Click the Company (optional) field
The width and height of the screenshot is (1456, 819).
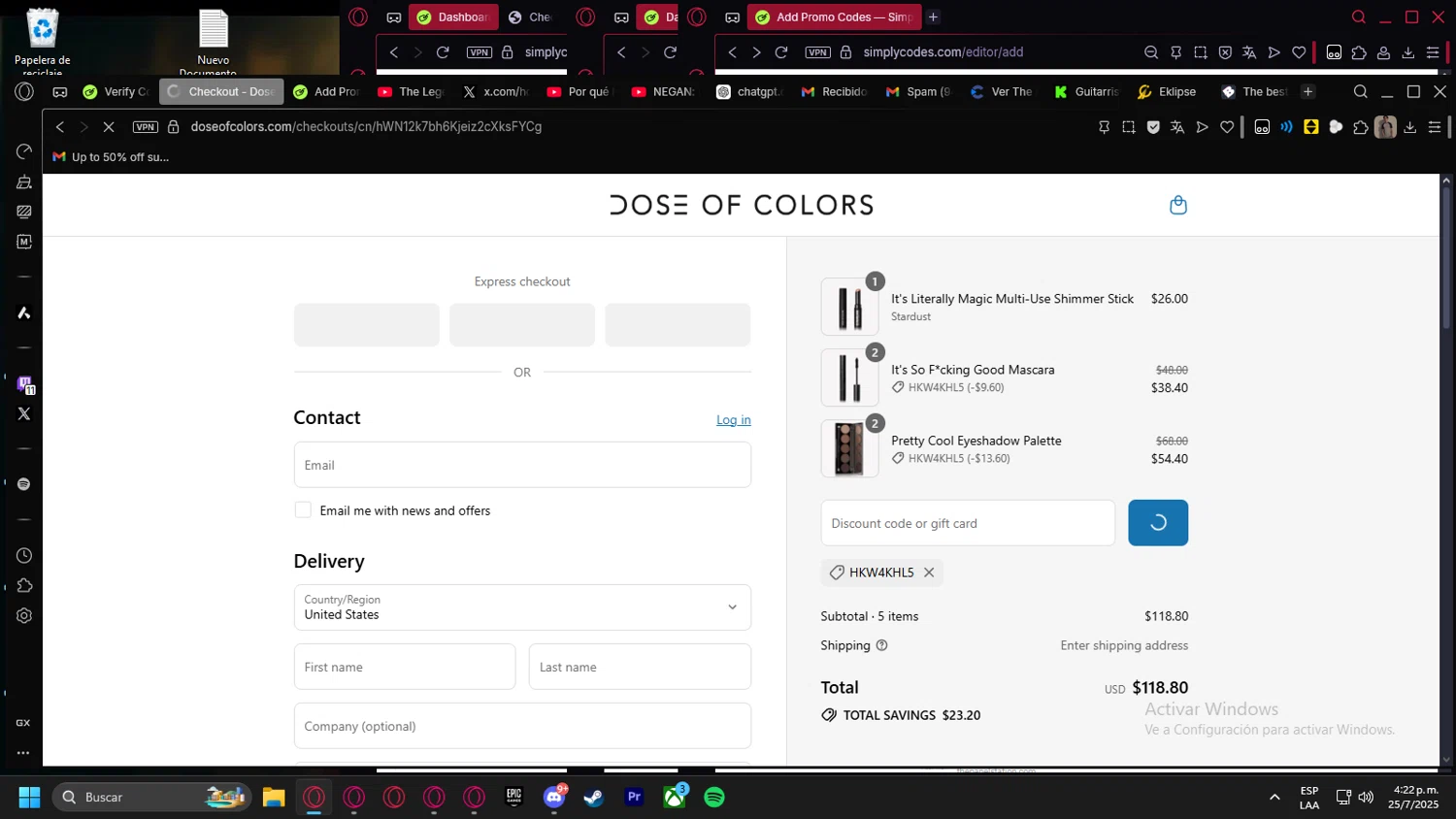(522, 726)
